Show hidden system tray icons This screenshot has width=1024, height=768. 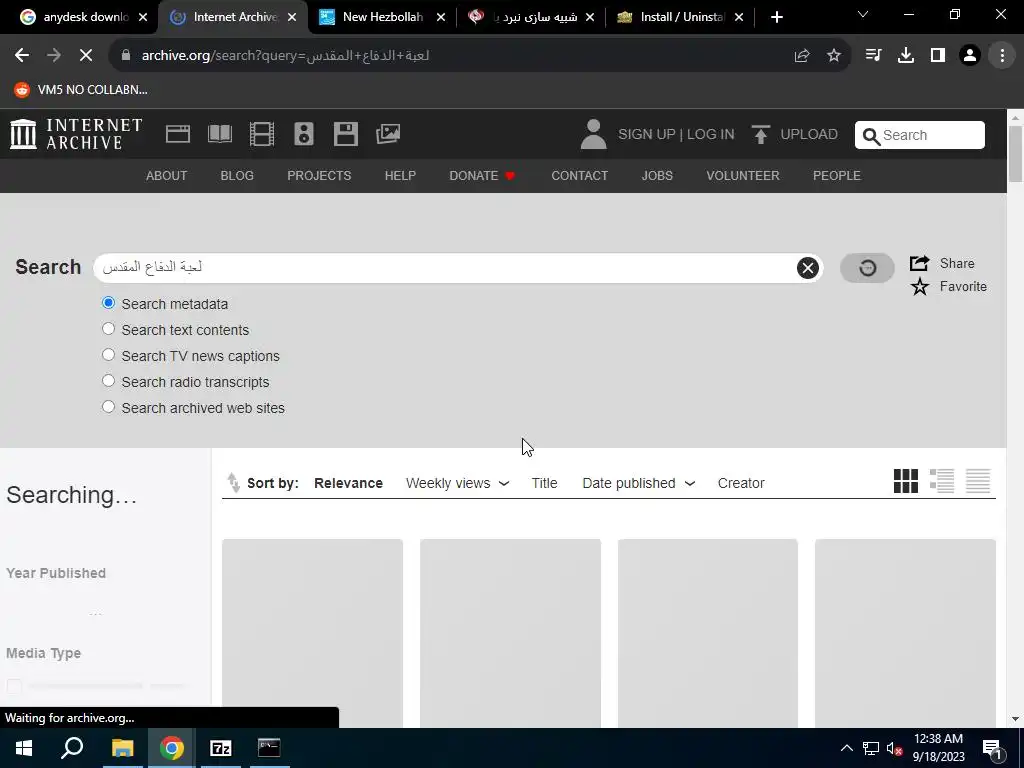click(846, 748)
